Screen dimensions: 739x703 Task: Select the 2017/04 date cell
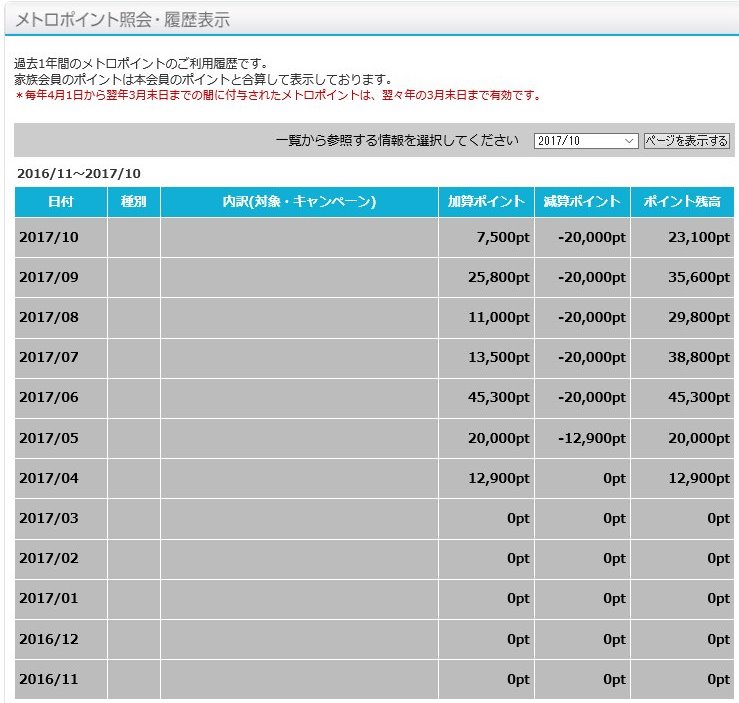61,478
